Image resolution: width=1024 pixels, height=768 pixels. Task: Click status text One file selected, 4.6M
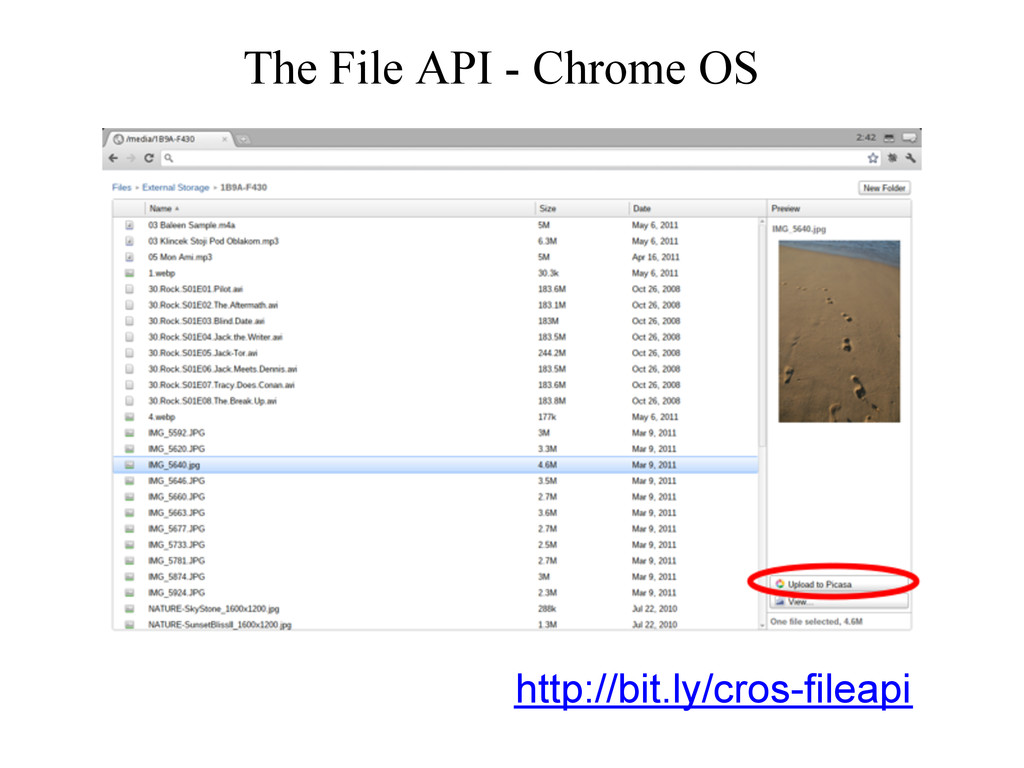click(x=816, y=622)
